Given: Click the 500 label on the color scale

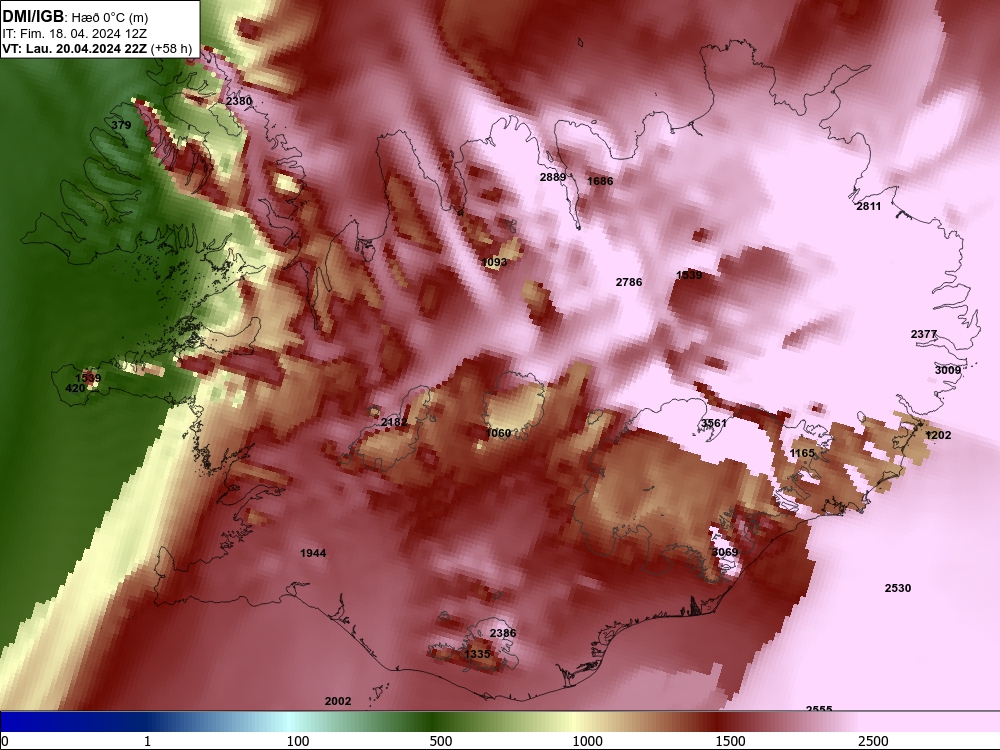Looking at the screenshot, I should 441,741.
